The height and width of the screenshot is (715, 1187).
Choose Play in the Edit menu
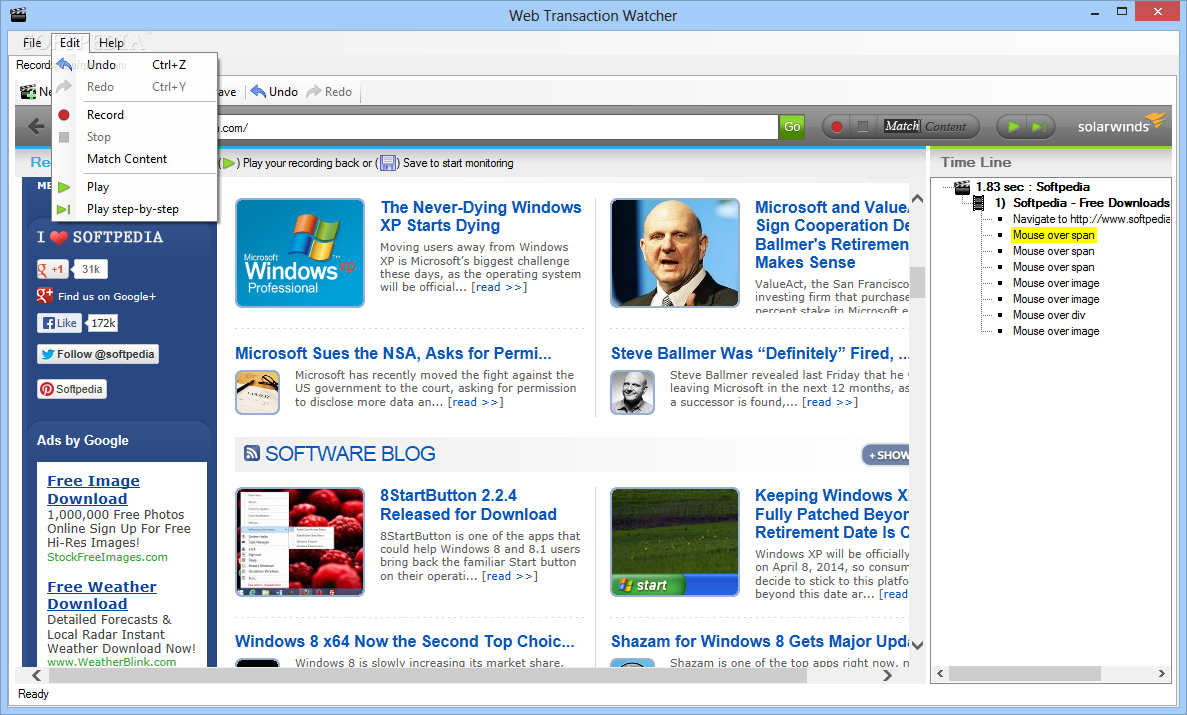coord(135,186)
